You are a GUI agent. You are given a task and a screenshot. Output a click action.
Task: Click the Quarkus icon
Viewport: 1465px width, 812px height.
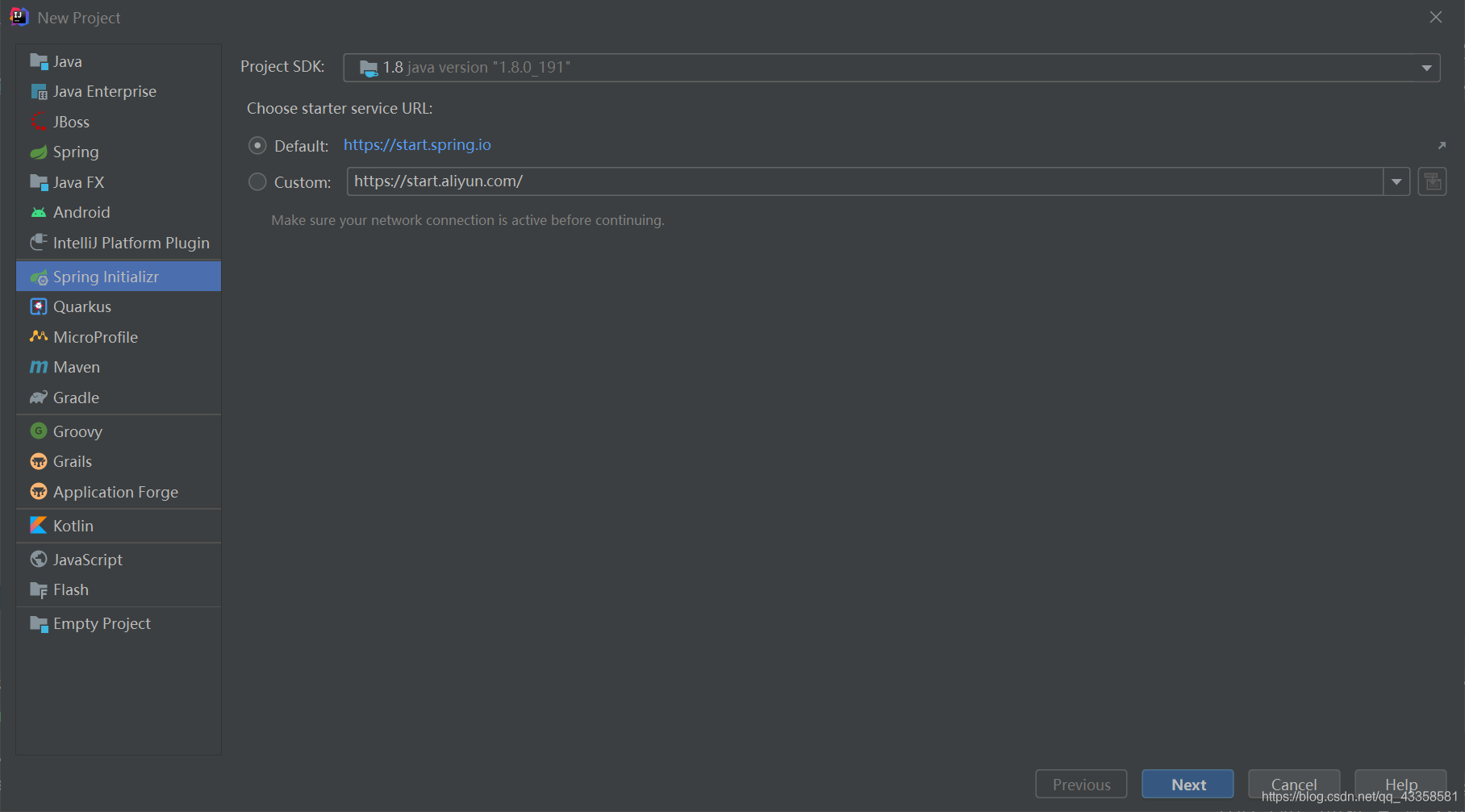tap(39, 307)
